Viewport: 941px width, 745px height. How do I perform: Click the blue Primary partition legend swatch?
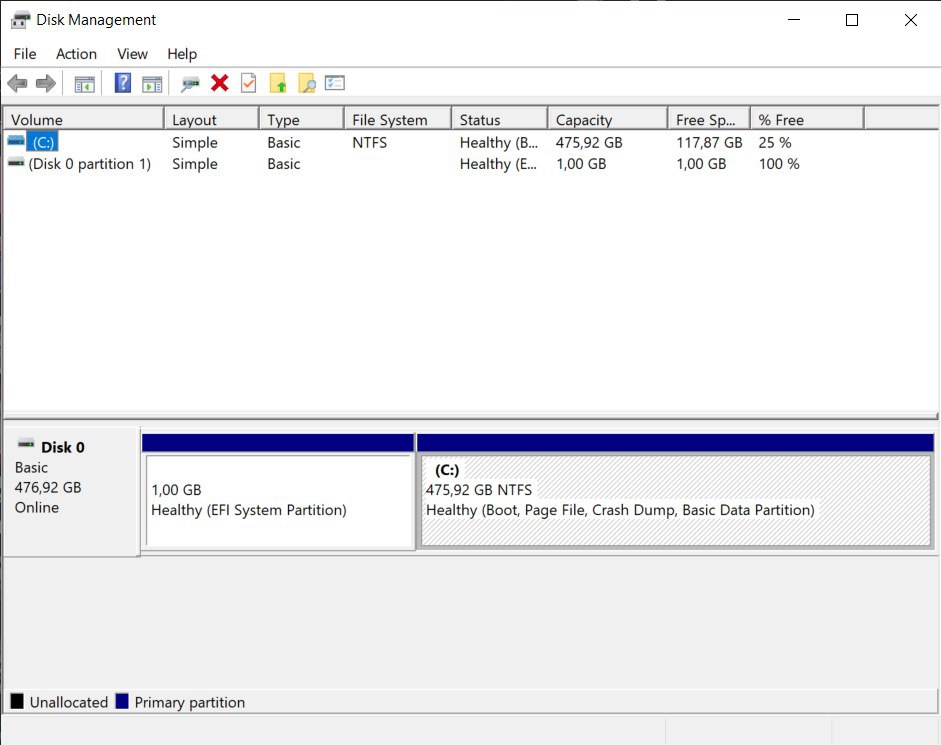[122, 701]
